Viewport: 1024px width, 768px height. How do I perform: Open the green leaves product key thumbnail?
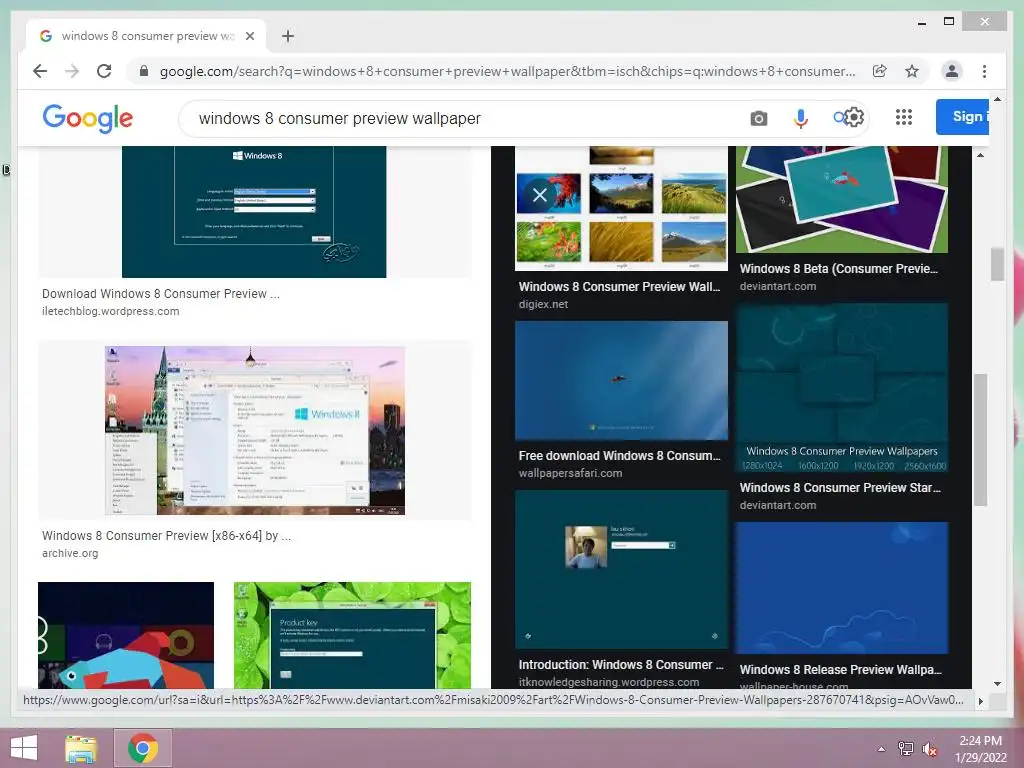[x=352, y=635]
